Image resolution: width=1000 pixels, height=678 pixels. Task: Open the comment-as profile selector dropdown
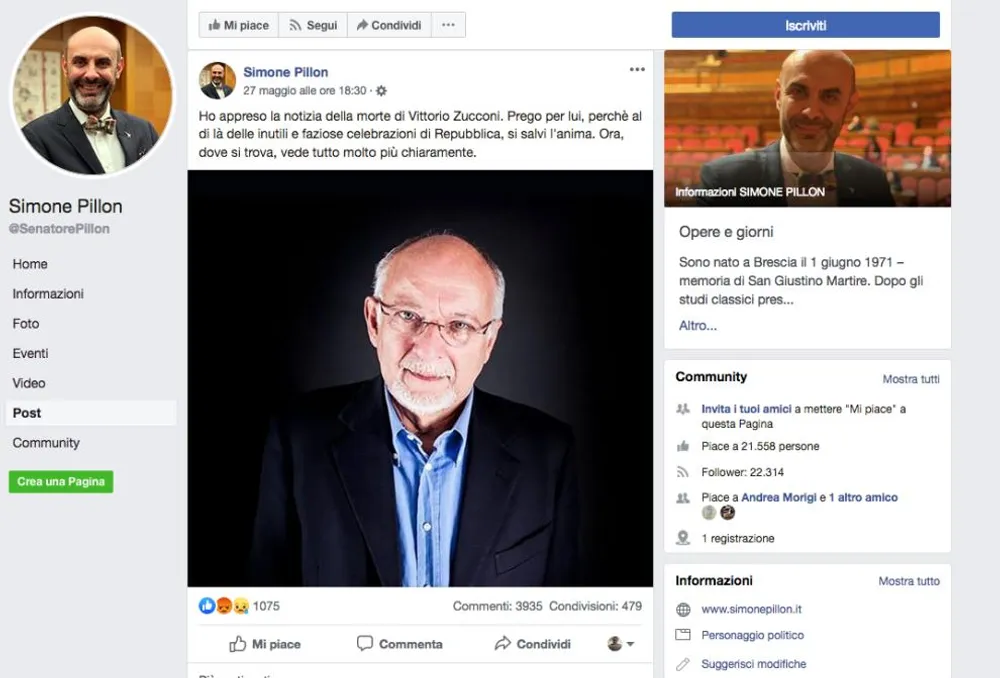click(621, 644)
